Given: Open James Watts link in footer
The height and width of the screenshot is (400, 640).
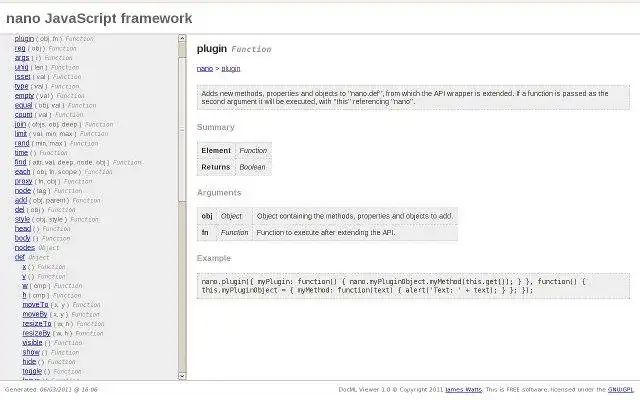Looking at the screenshot, I should (x=463, y=390).
